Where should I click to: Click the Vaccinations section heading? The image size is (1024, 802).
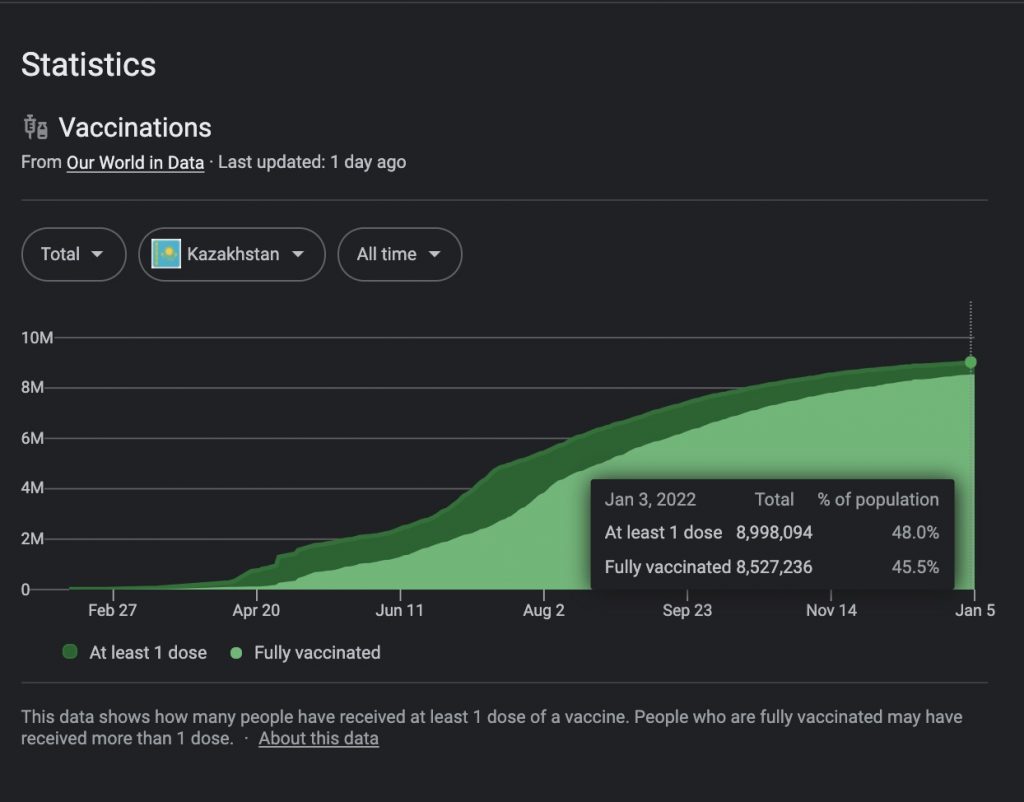[x=135, y=128]
